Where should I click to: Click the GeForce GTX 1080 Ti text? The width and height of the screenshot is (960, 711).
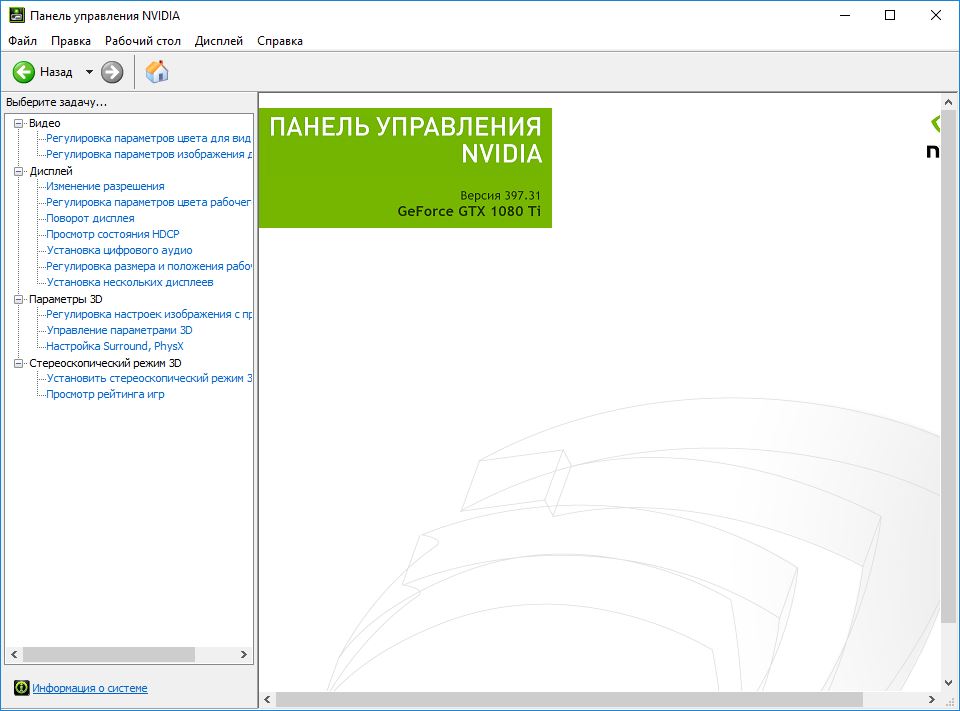(469, 211)
